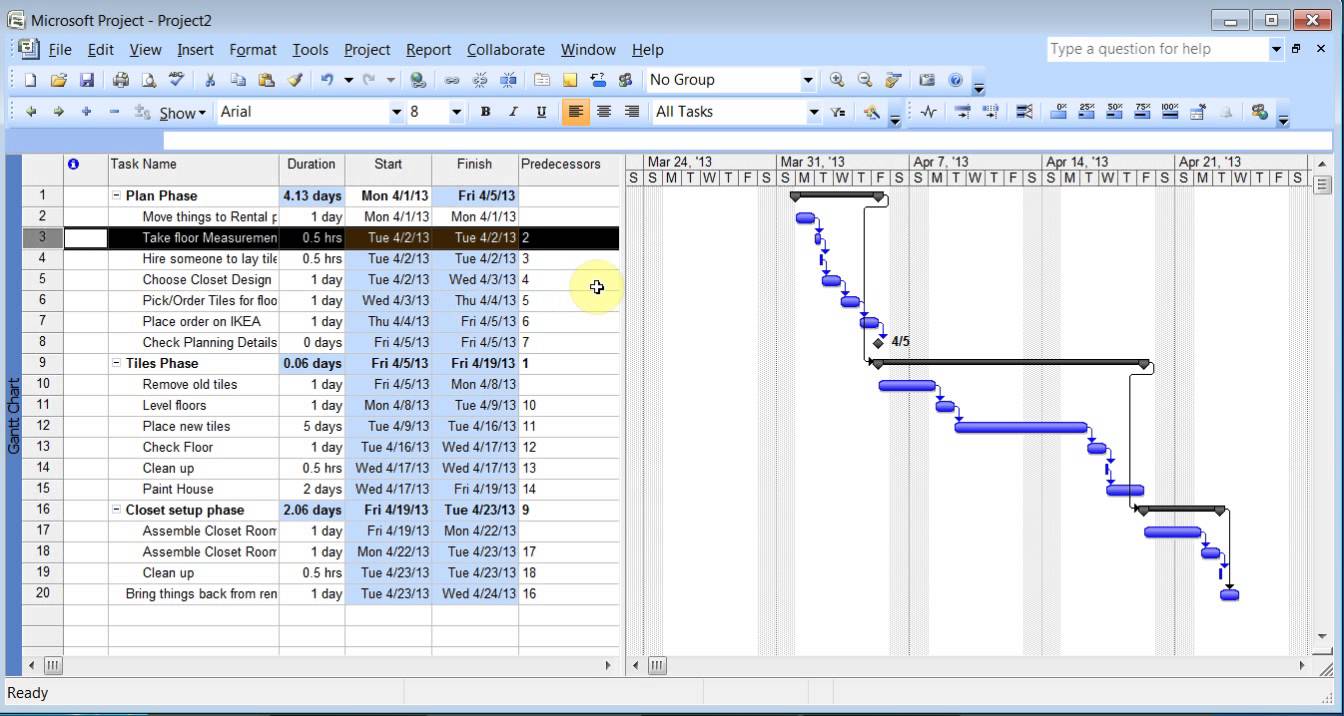Click the Zoom In magnifier icon

click(x=836, y=80)
